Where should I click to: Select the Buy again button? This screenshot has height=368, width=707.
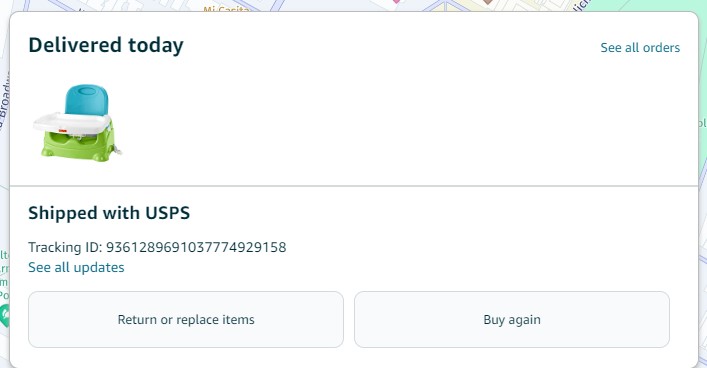pyautogui.click(x=512, y=319)
